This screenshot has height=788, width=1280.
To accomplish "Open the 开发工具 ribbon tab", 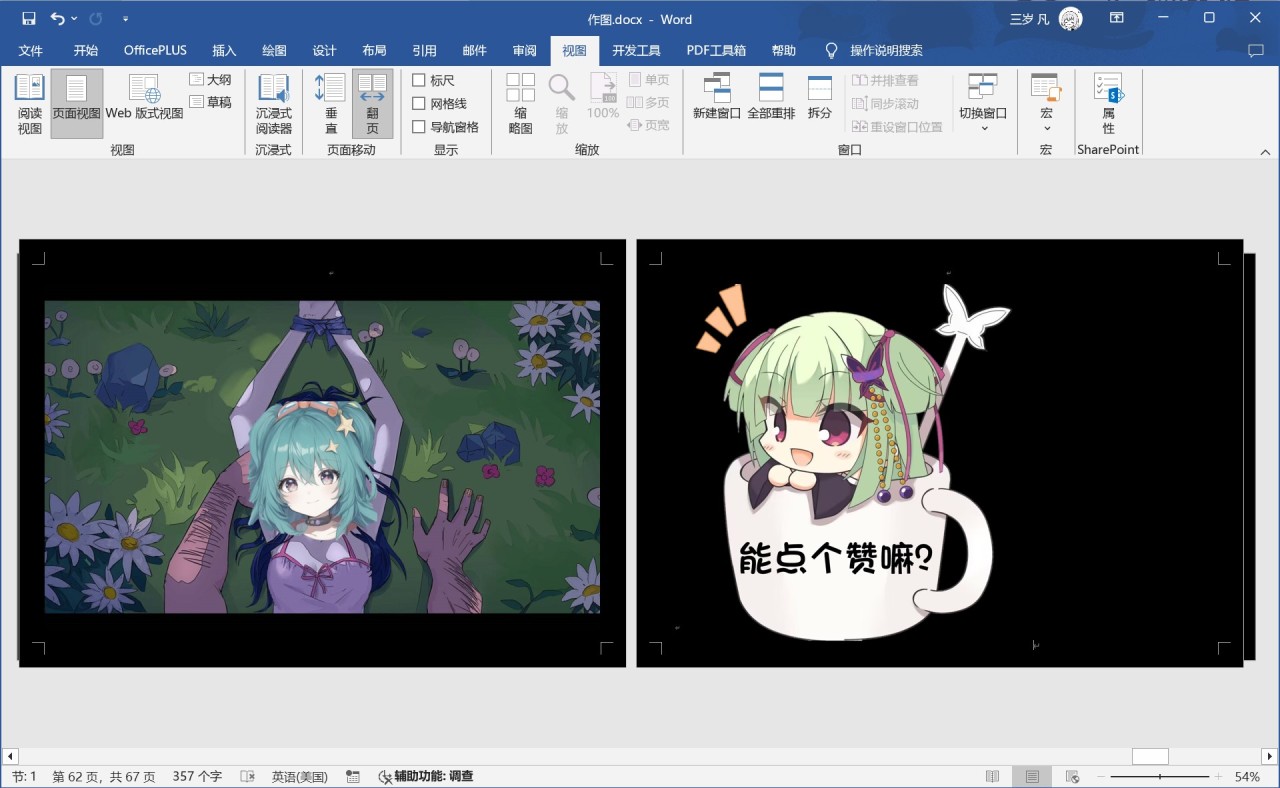I will tap(634, 50).
